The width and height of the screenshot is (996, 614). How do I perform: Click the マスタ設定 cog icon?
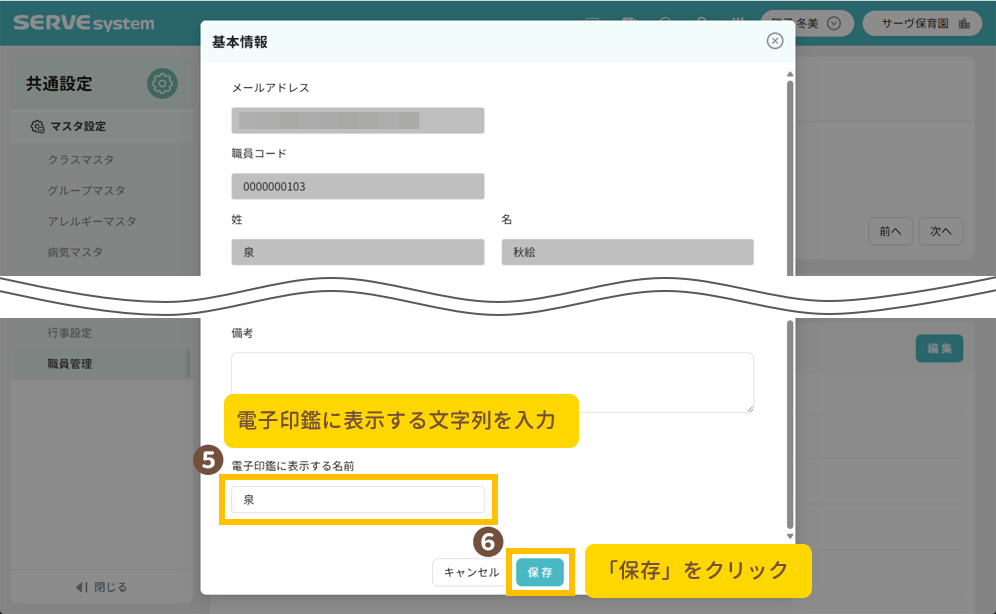pos(37,127)
